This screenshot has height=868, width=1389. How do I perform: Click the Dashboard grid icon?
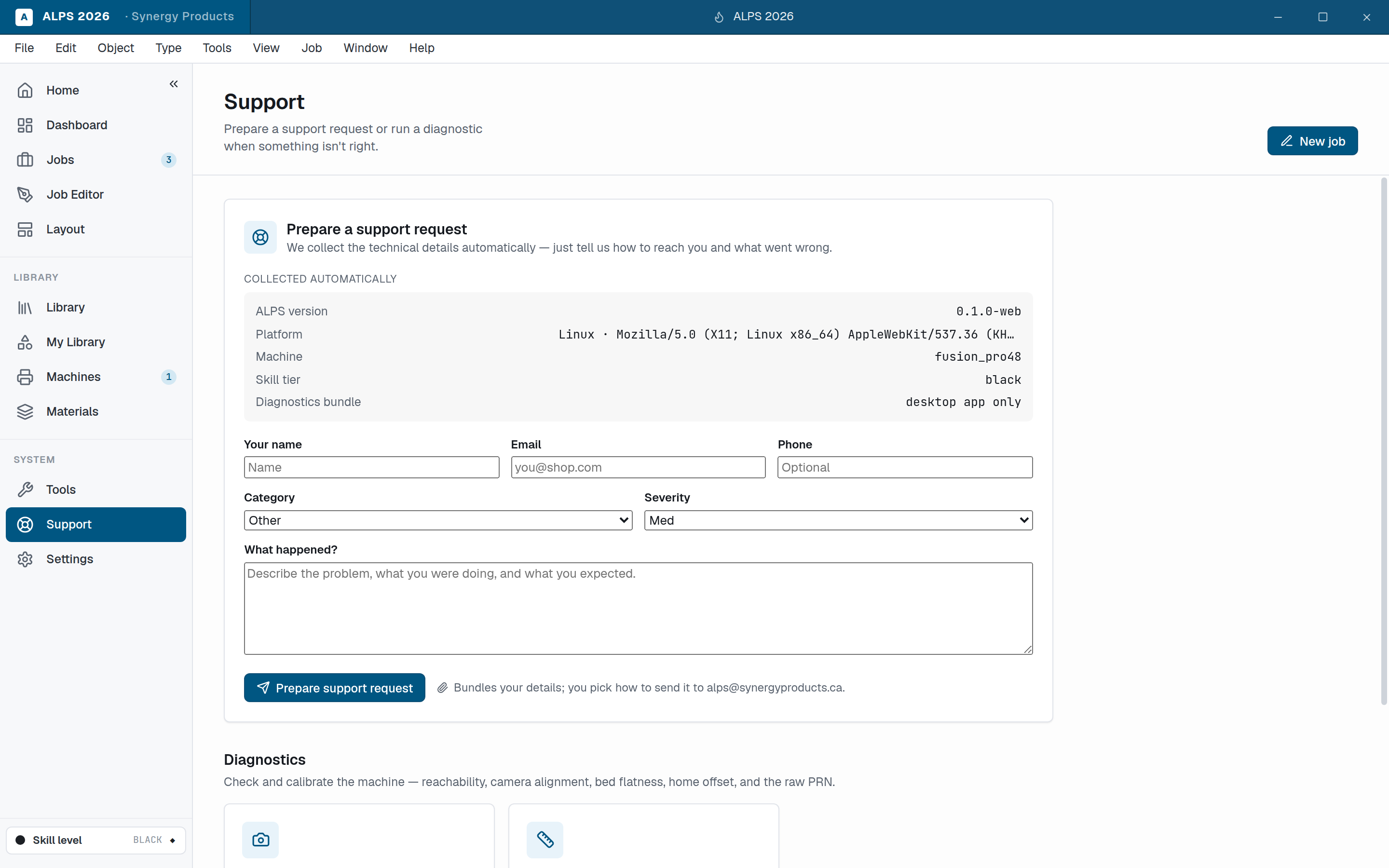25,125
